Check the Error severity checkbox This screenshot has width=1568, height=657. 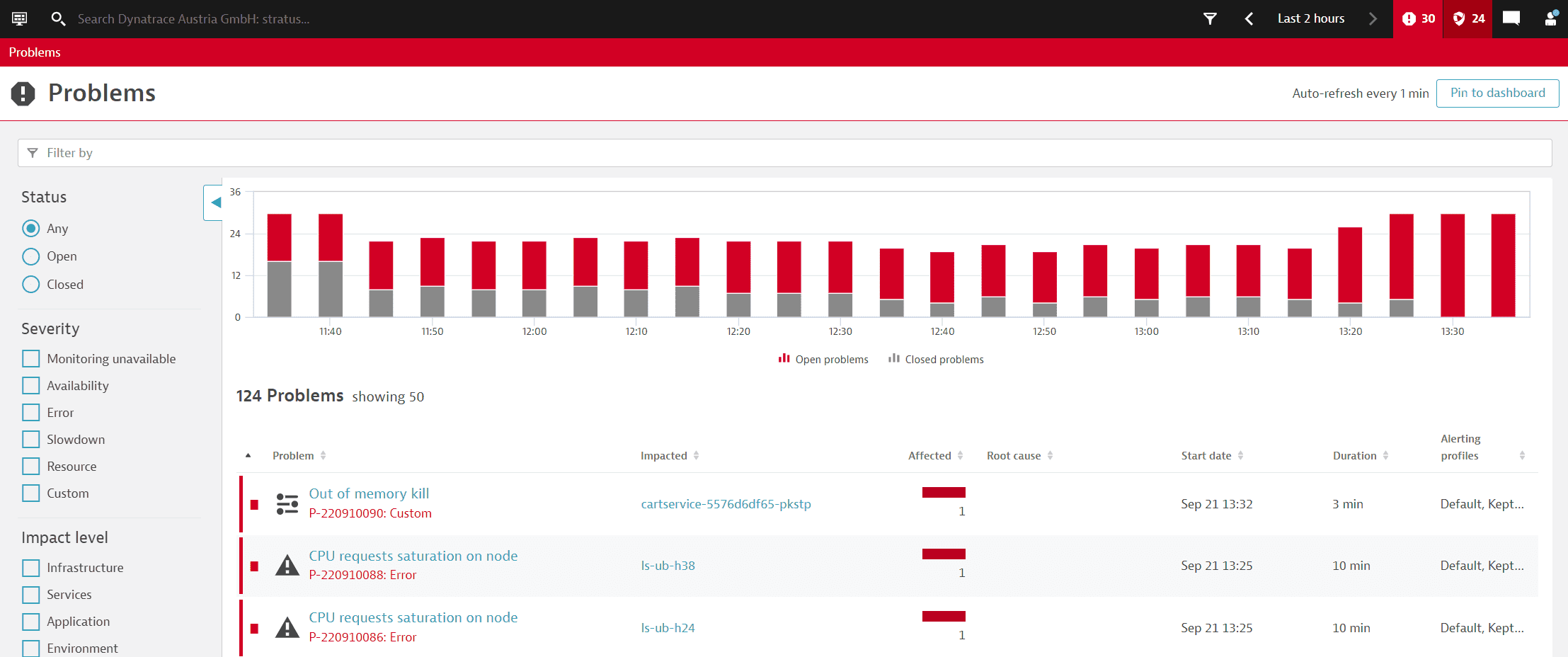(30, 412)
